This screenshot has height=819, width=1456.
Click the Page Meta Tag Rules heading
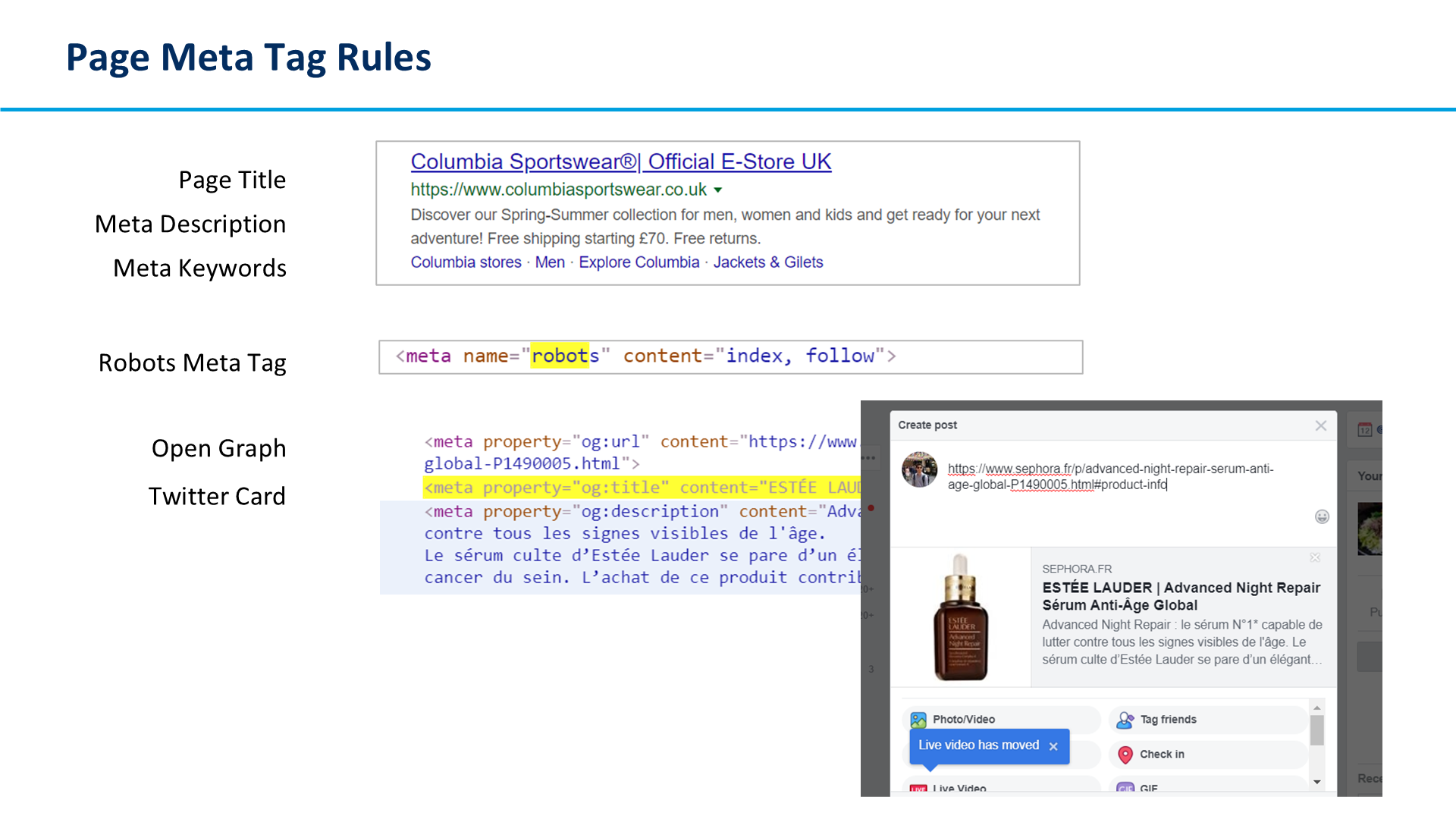(249, 58)
